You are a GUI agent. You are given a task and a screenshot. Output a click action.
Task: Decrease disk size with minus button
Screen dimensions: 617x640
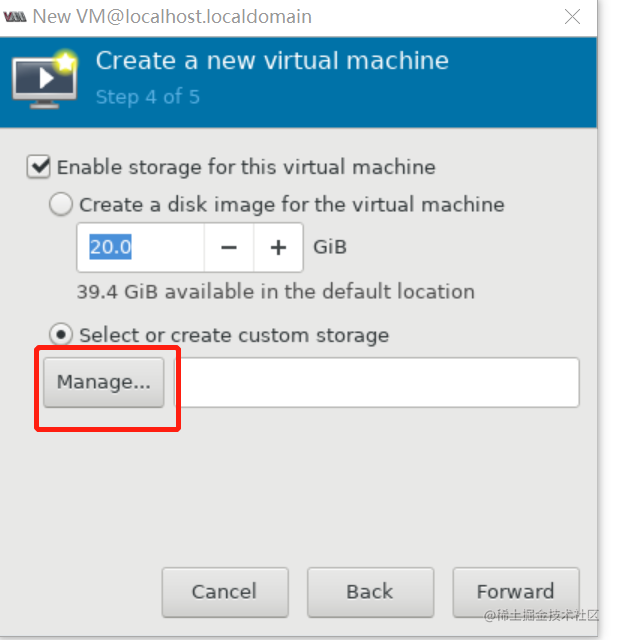coord(229,247)
